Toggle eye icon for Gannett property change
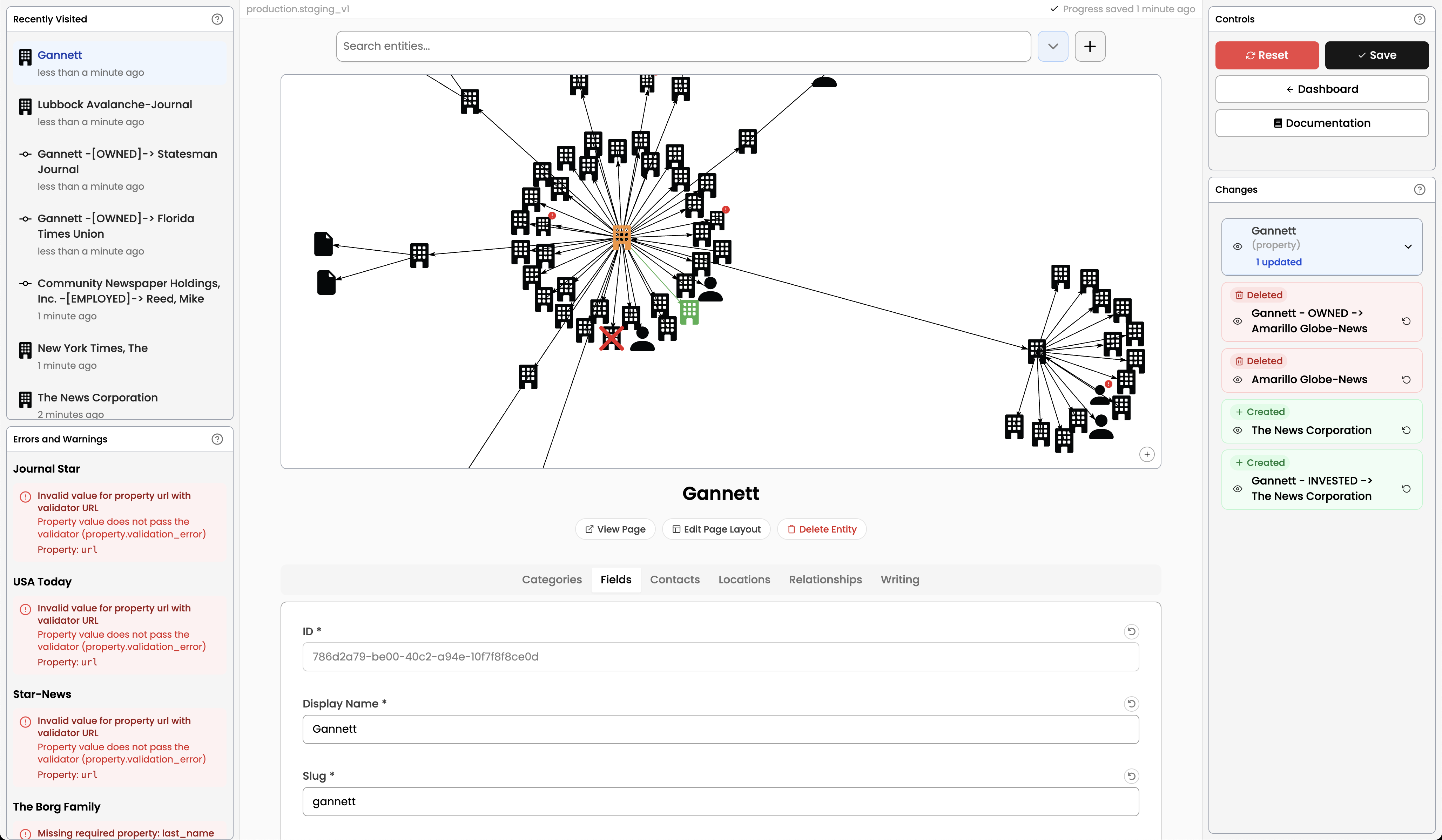Image resolution: width=1442 pixels, height=840 pixels. tap(1238, 246)
